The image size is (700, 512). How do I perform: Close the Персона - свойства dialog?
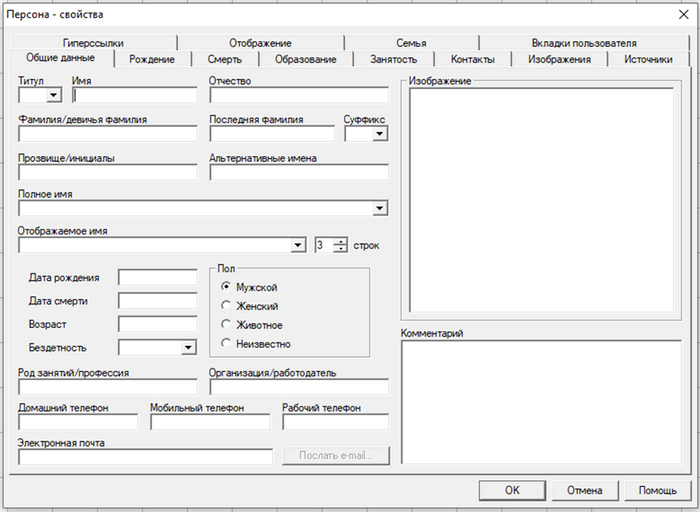pos(683,15)
